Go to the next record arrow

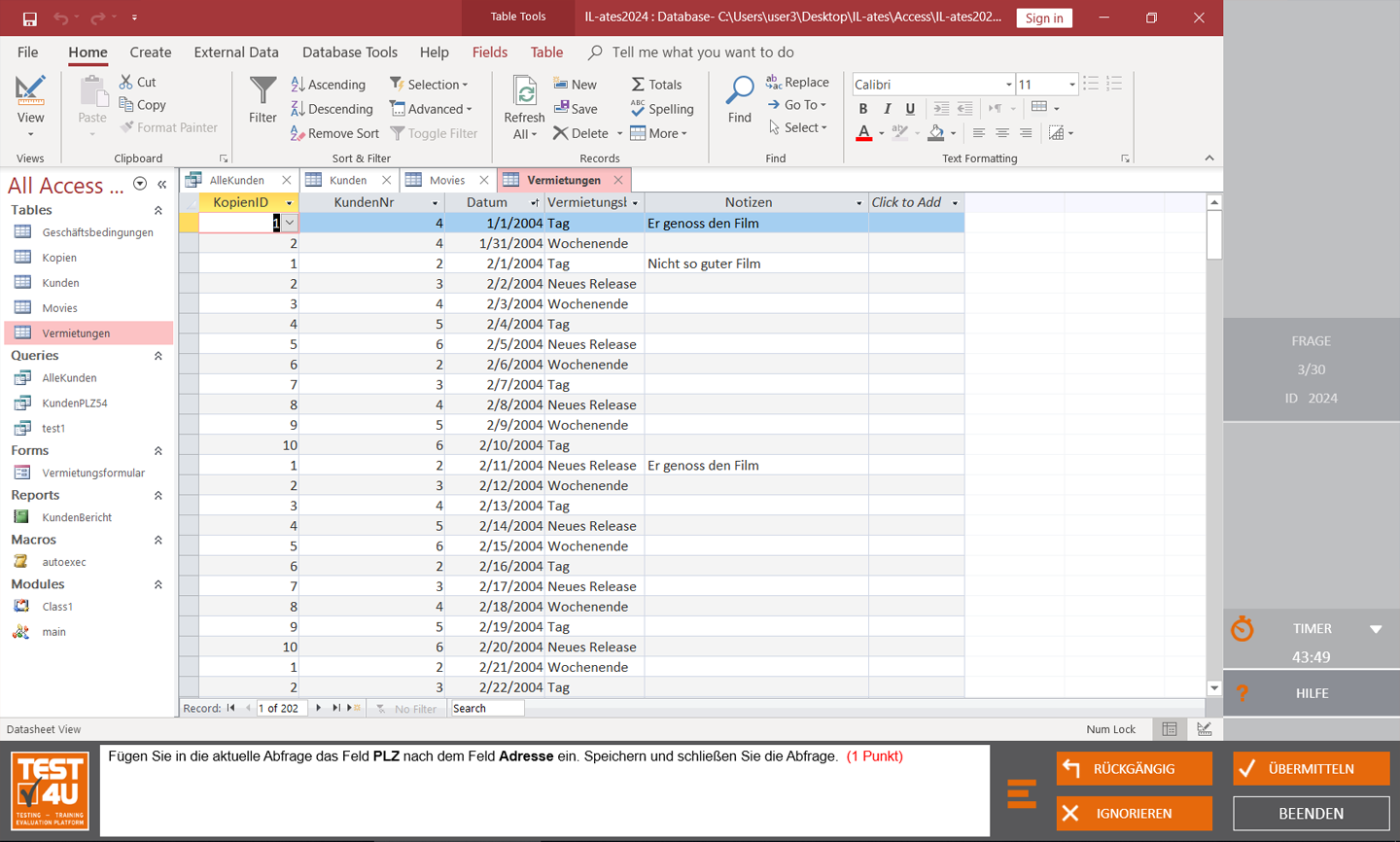pos(319,708)
